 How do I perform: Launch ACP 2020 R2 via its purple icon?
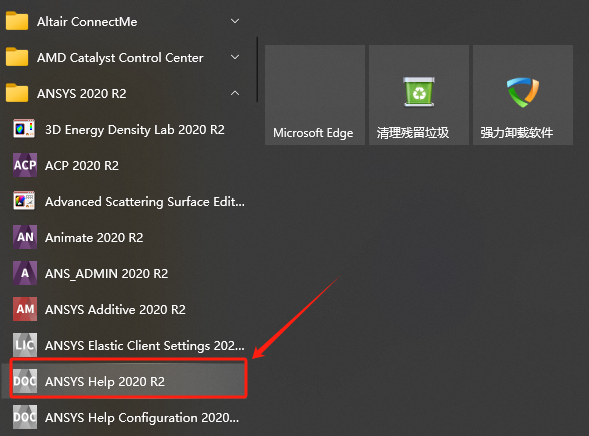25,165
